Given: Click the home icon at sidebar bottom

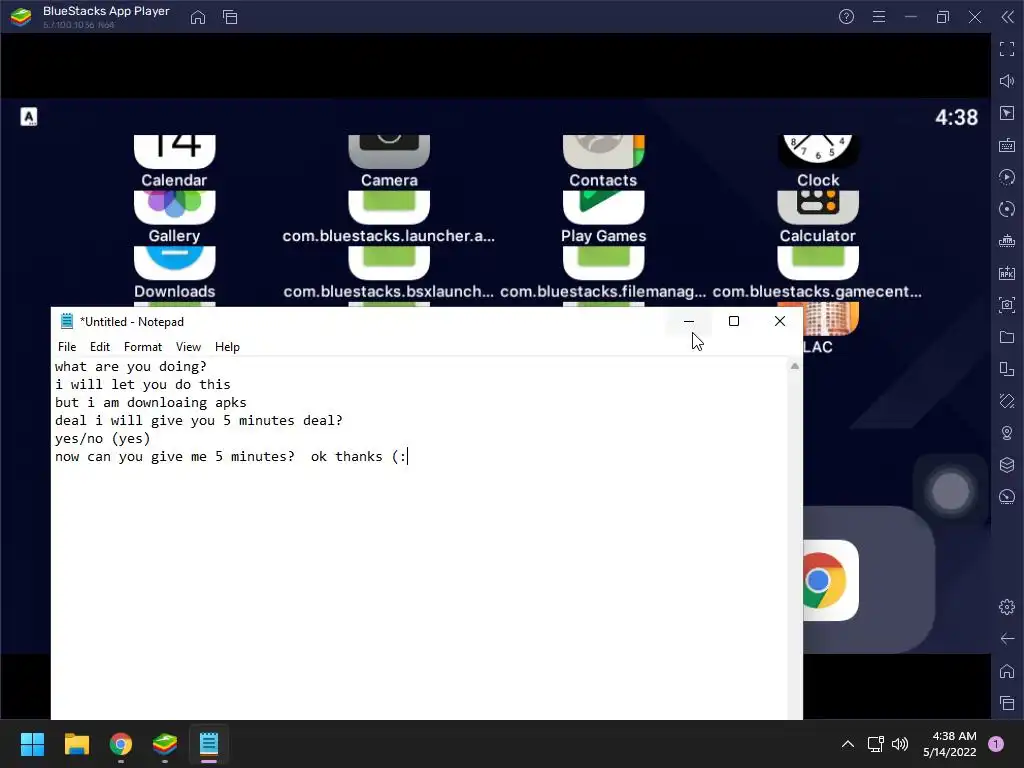Looking at the screenshot, I should point(1006,671).
